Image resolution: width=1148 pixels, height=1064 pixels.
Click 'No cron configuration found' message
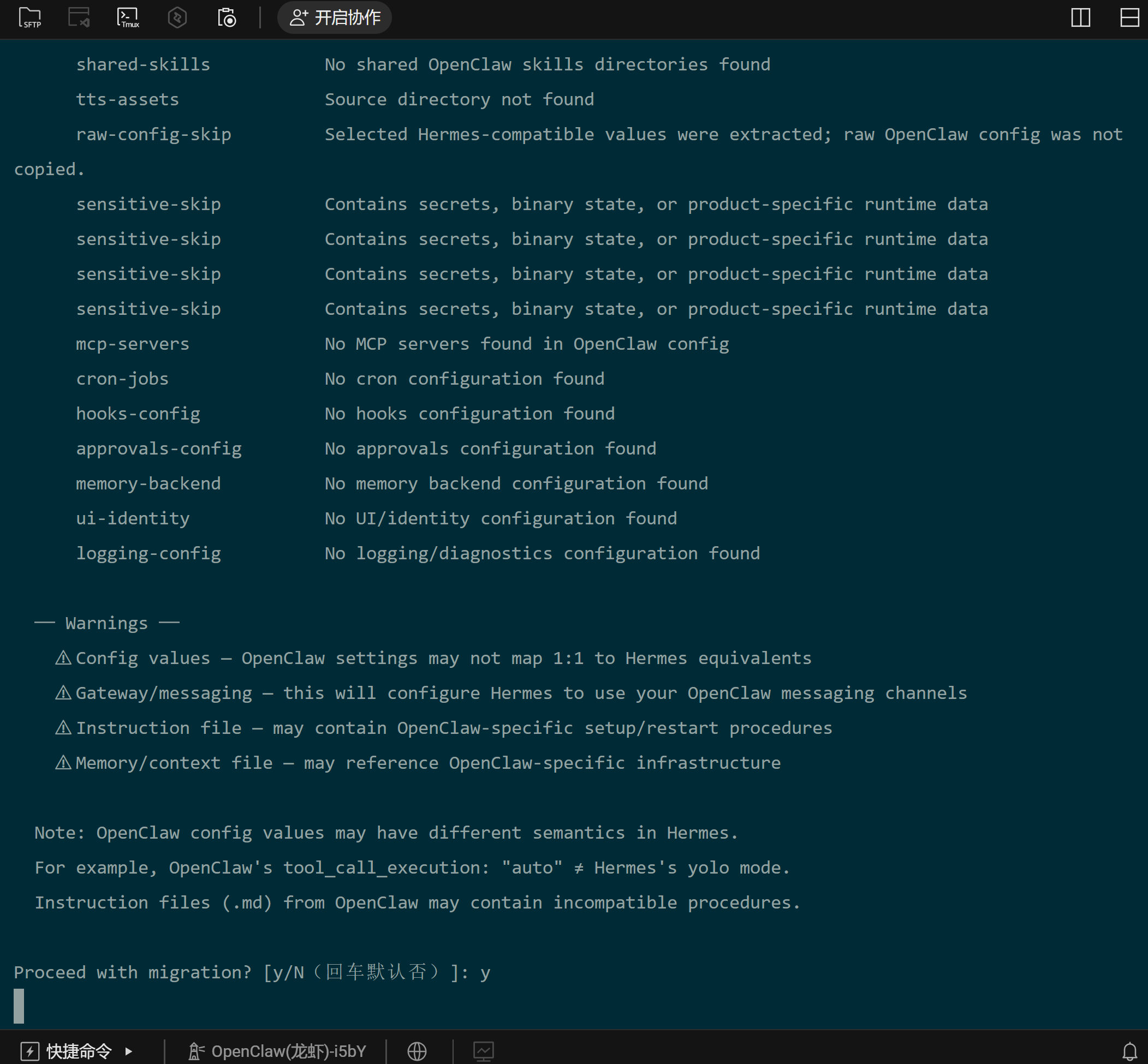tap(464, 379)
